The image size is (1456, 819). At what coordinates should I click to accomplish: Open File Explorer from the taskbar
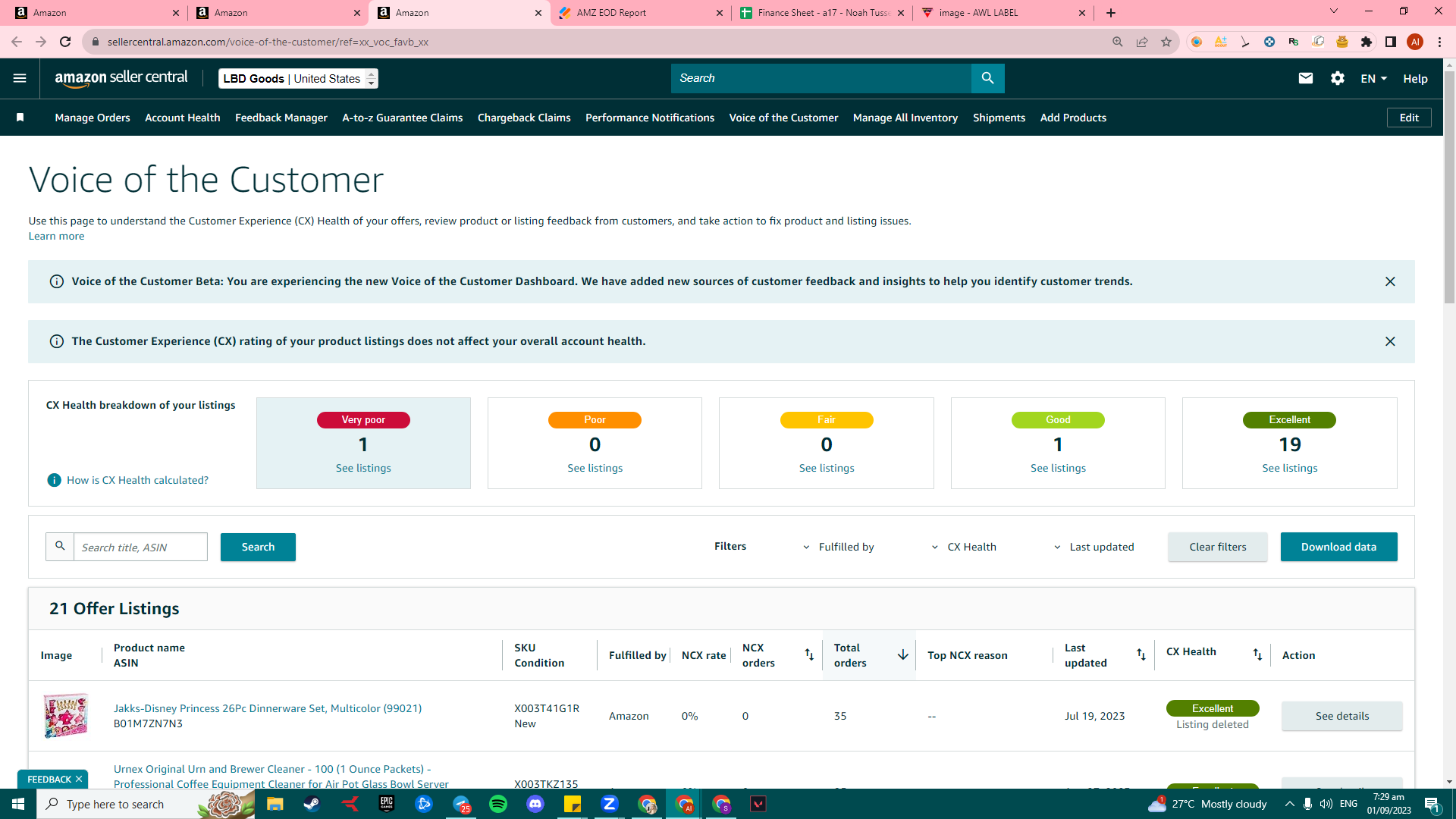(x=275, y=804)
